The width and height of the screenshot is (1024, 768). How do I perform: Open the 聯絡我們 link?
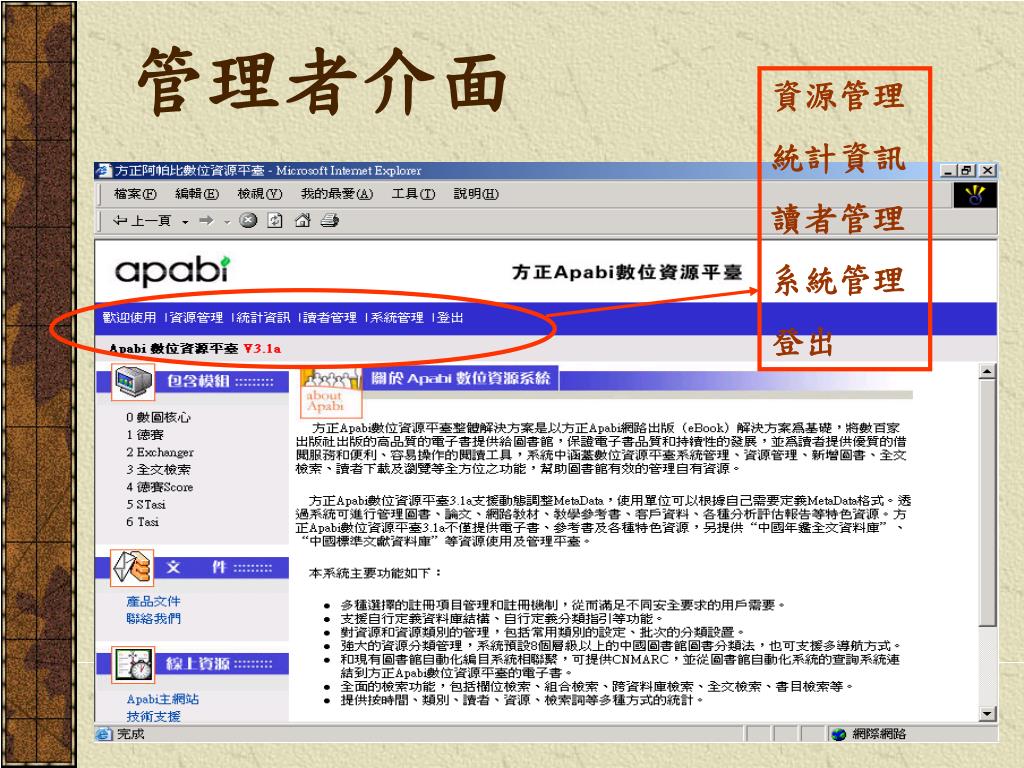tap(153, 618)
